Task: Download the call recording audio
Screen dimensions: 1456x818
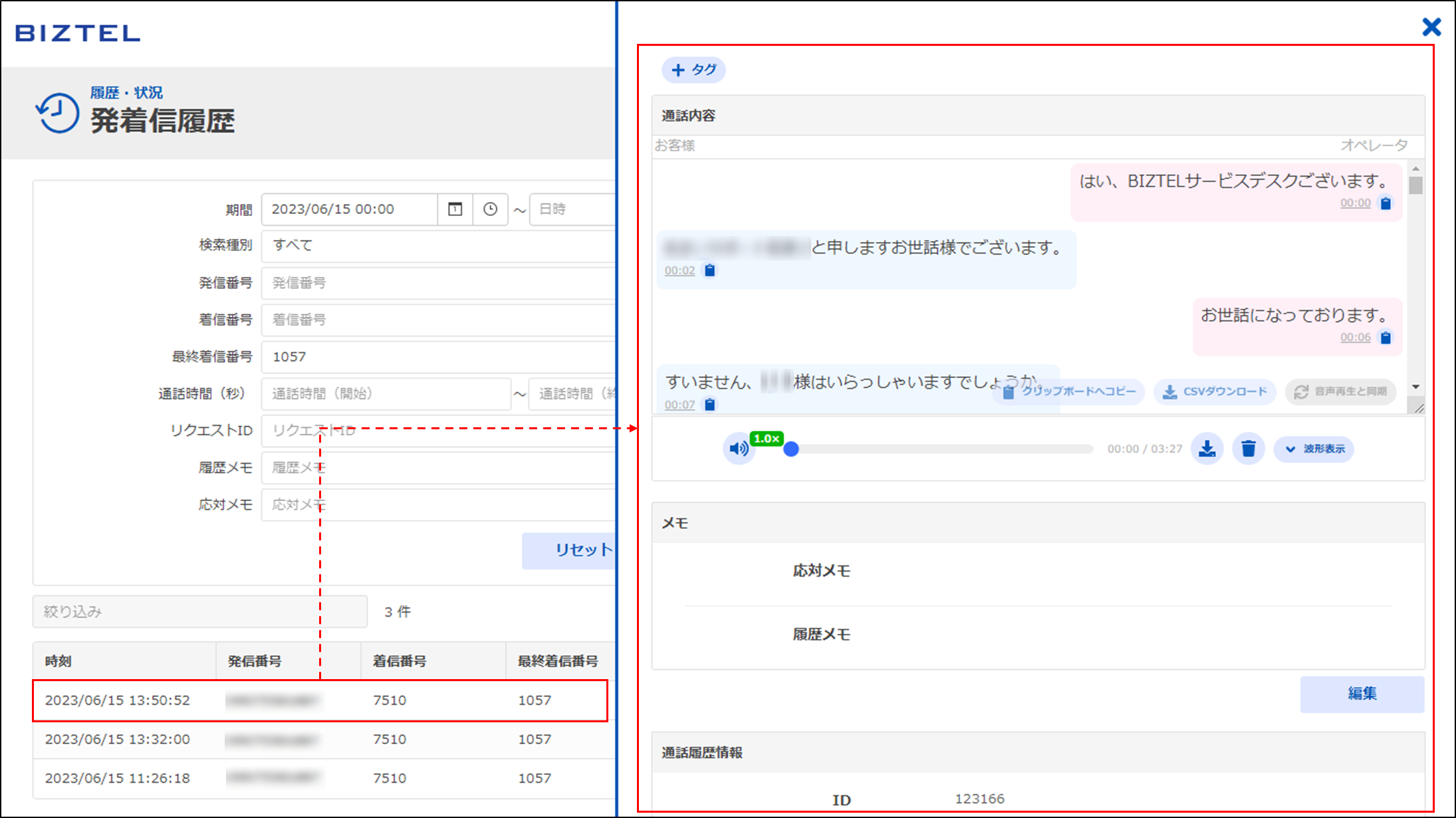Action: coord(1207,449)
